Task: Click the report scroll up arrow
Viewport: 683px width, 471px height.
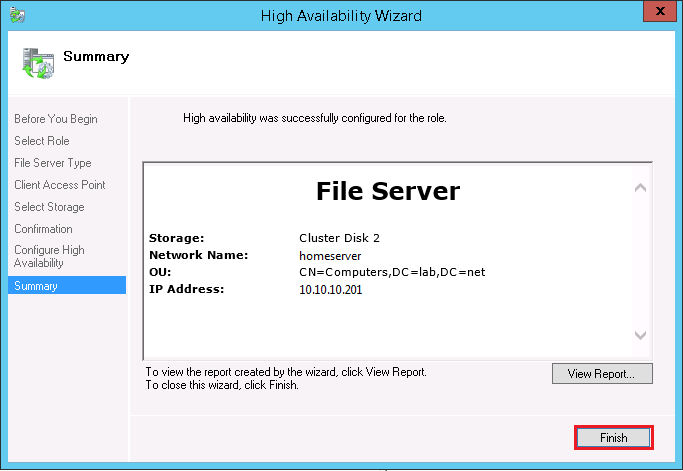Action: tap(640, 188)
